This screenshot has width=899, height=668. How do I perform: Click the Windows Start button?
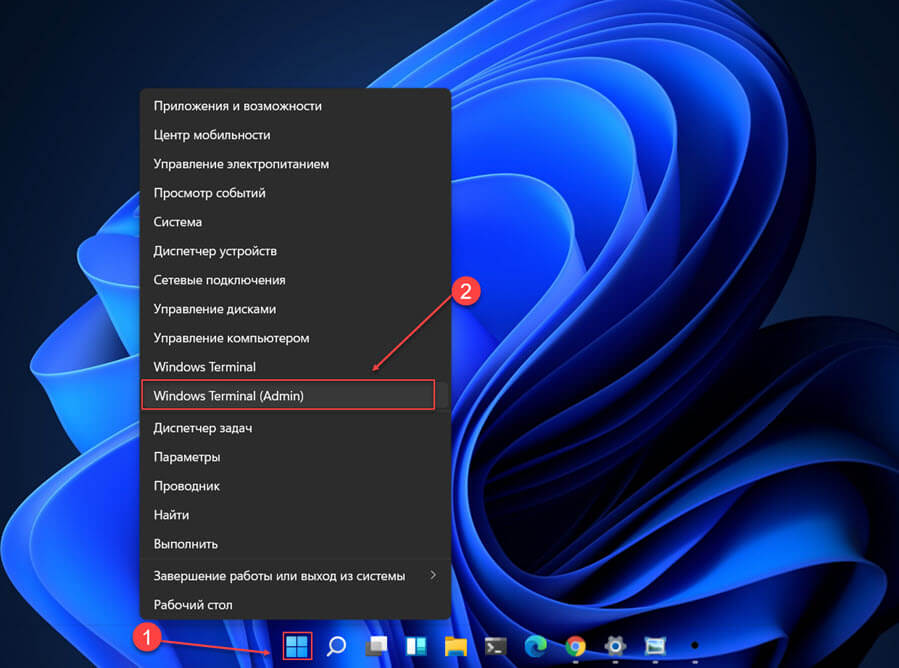coord(297,646)
